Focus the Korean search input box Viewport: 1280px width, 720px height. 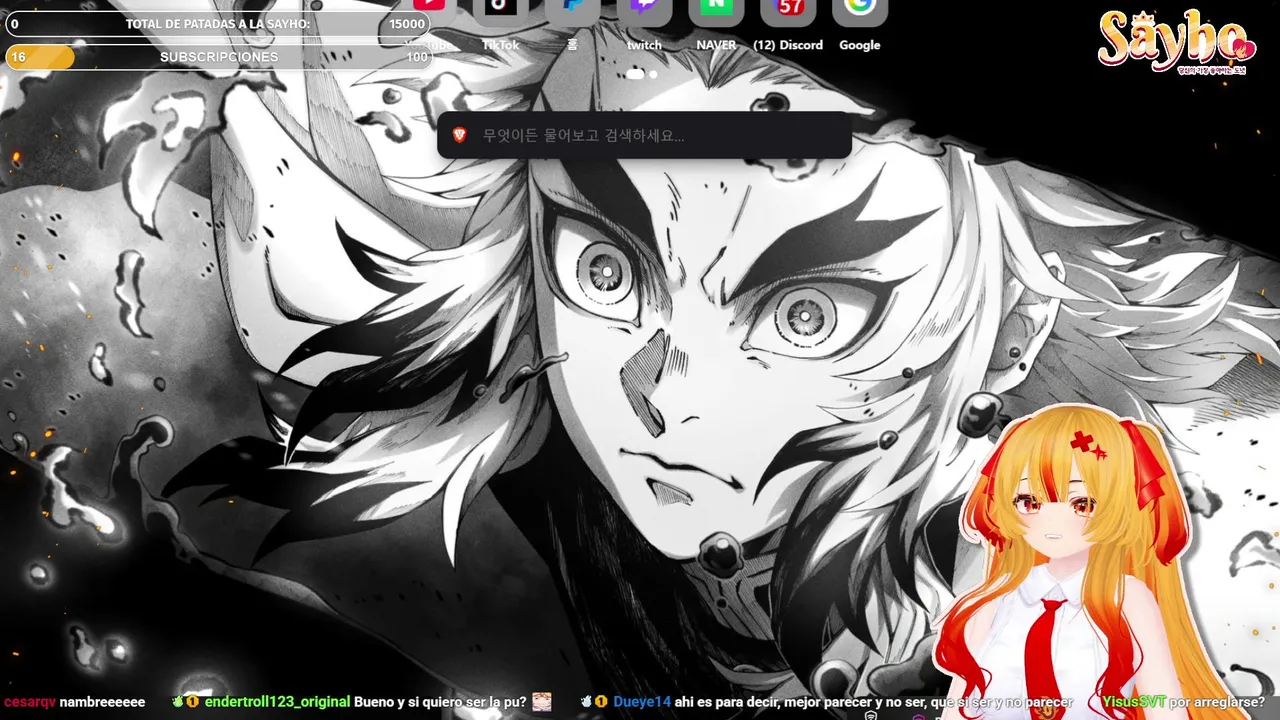[x=644, y=135]
